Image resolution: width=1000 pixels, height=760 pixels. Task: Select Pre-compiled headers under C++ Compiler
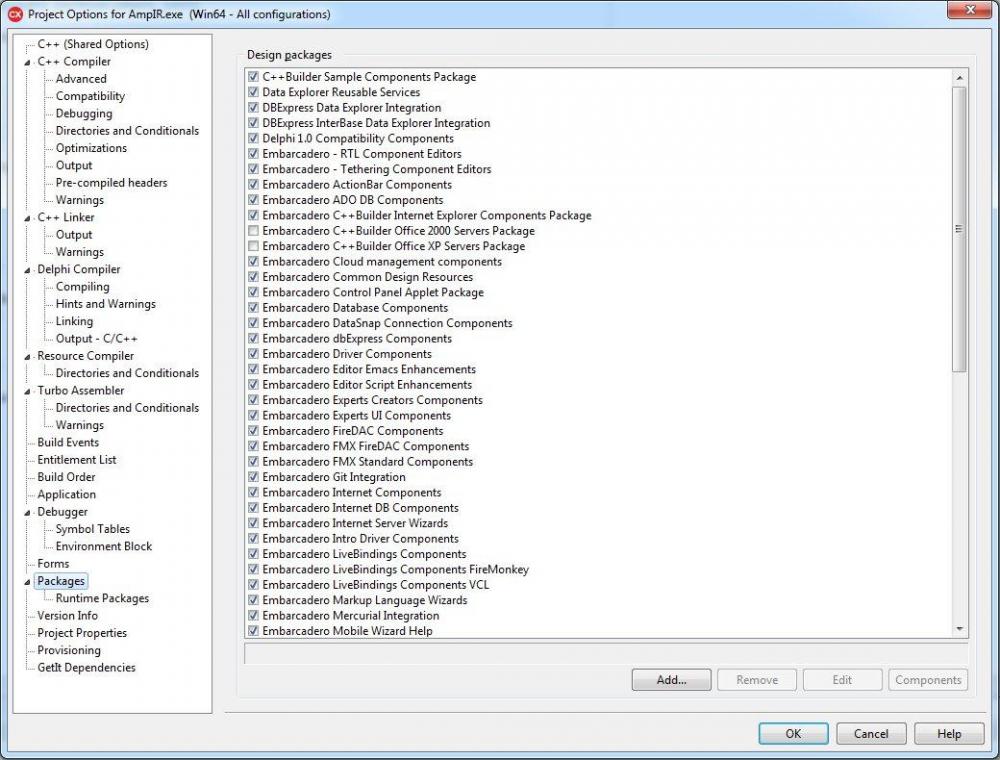pyautogui.click(x=112, y=182)
